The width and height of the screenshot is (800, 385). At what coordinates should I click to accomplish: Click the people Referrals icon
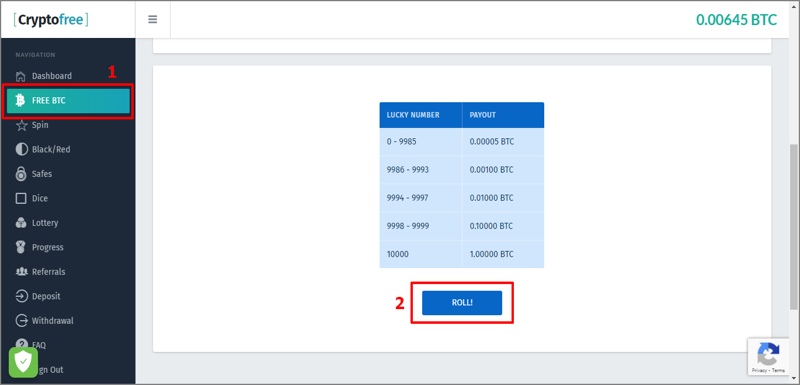point(21,272)
